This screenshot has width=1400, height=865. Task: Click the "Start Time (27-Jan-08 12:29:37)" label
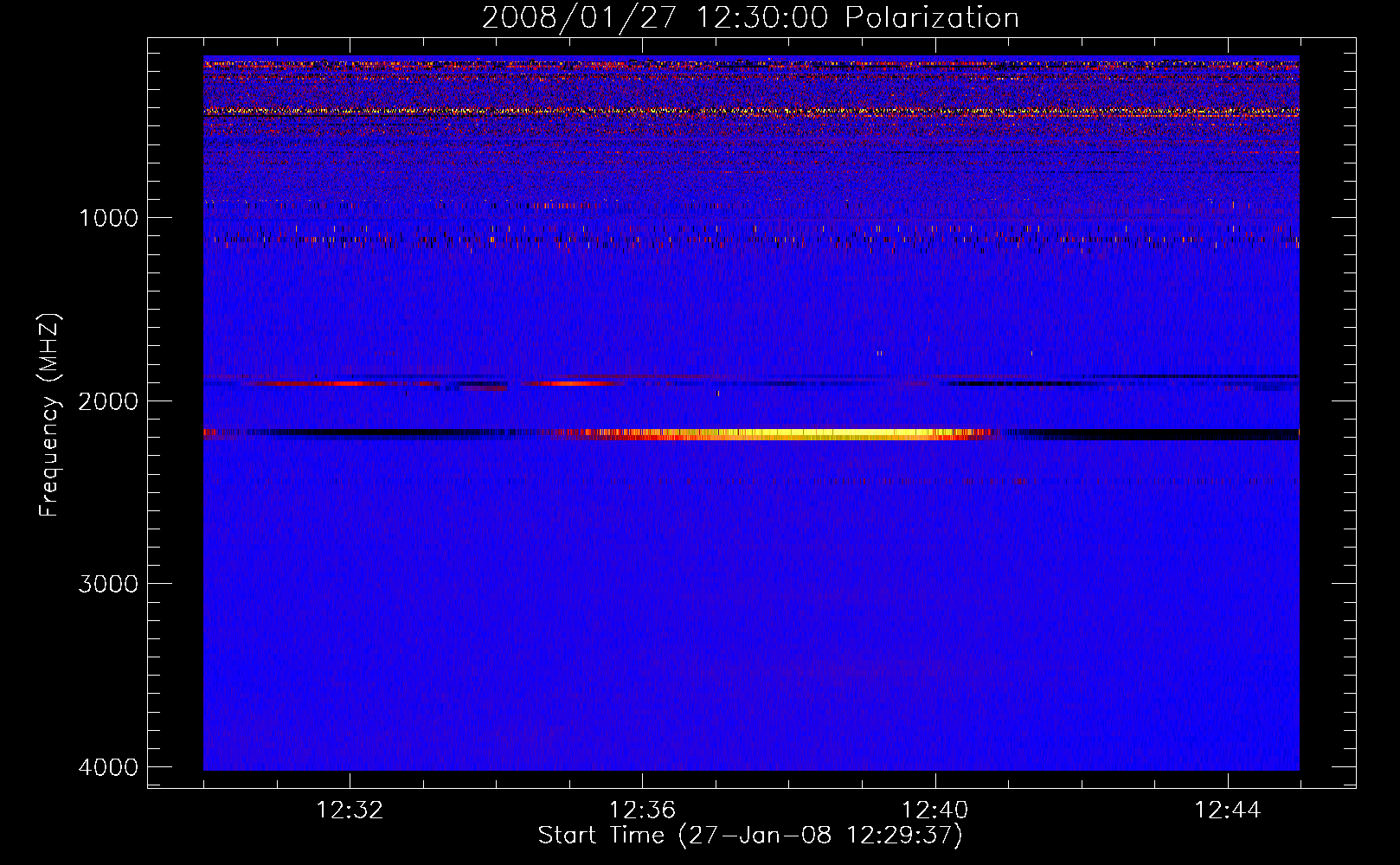click(750, 836)
